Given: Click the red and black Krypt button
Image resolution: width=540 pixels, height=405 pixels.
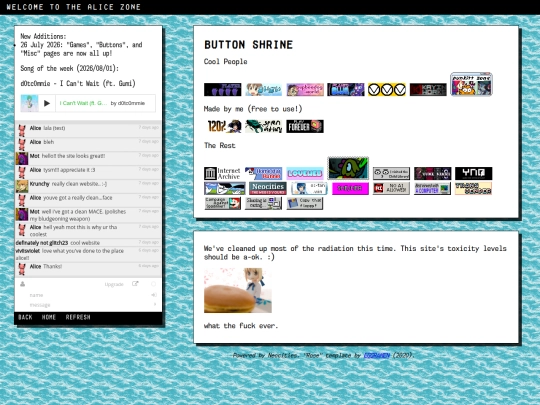Looking at the screenshot, I should pyautogui.click(x=428, y=90).
